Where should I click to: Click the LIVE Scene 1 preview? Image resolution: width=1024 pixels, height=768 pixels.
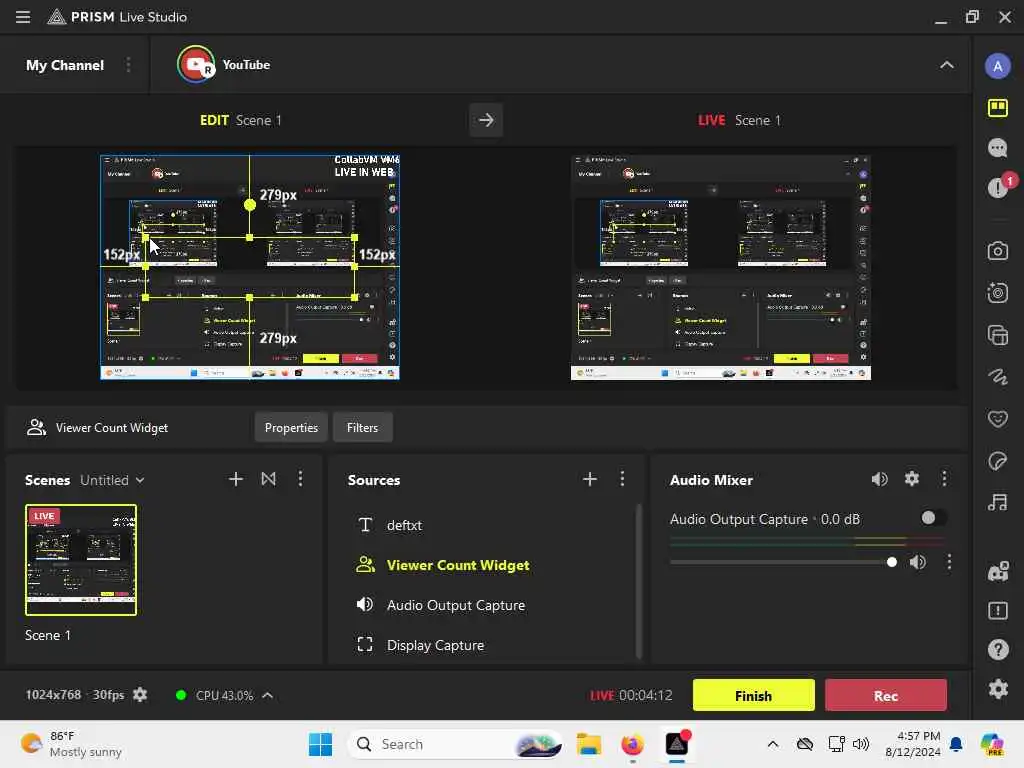(720, 267)
